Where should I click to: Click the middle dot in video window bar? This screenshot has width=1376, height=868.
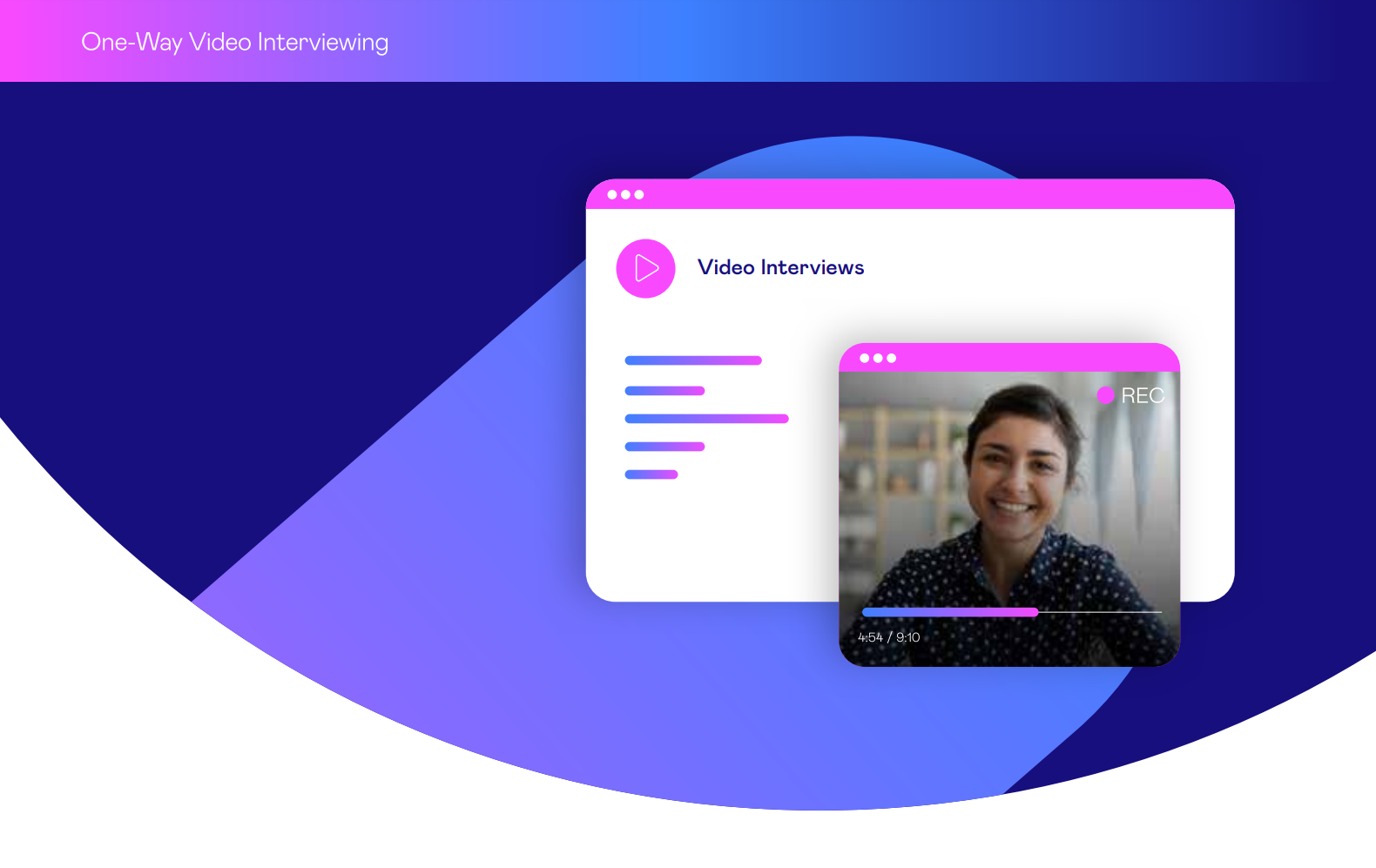pyautogui.click(x=878, y=359)
